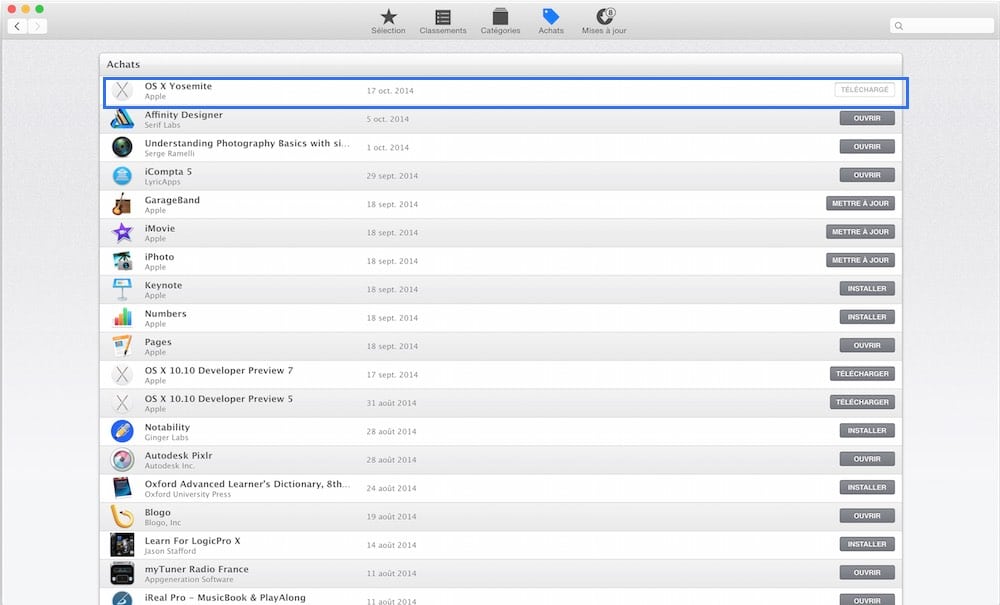Open Affinity Designer with Ouvrir button
Viewport: 1000px width, 605px height.
pyautogui.click(x=867, y=118)
